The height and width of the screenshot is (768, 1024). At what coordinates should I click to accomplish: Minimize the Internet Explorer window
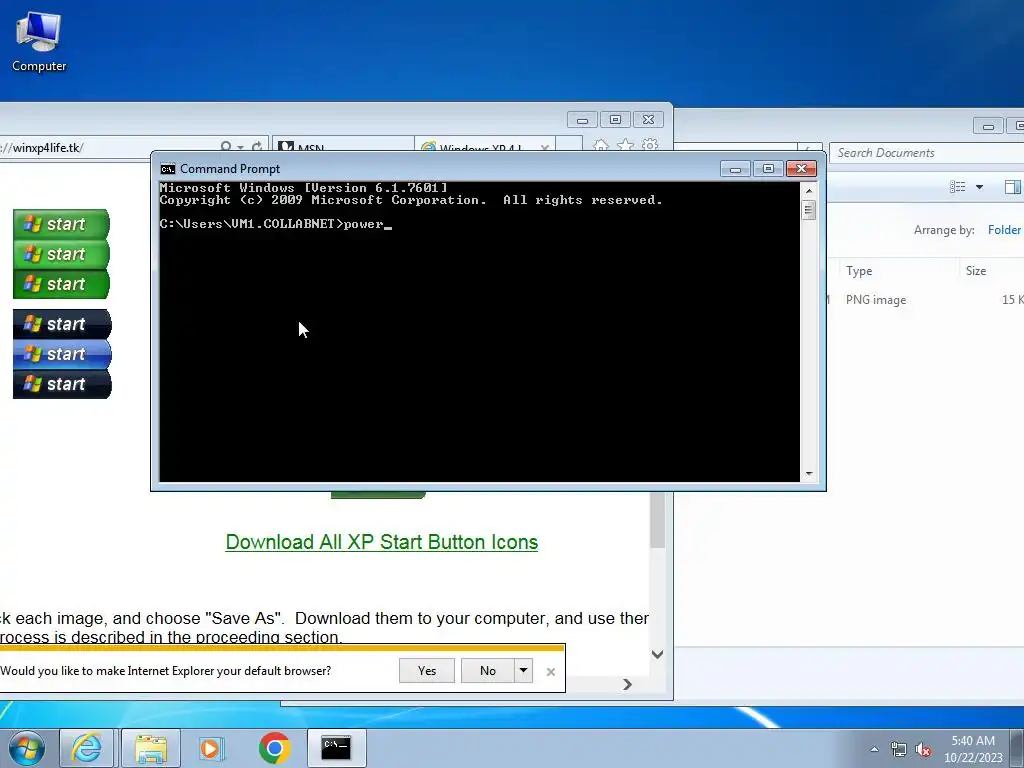point(582,120)
